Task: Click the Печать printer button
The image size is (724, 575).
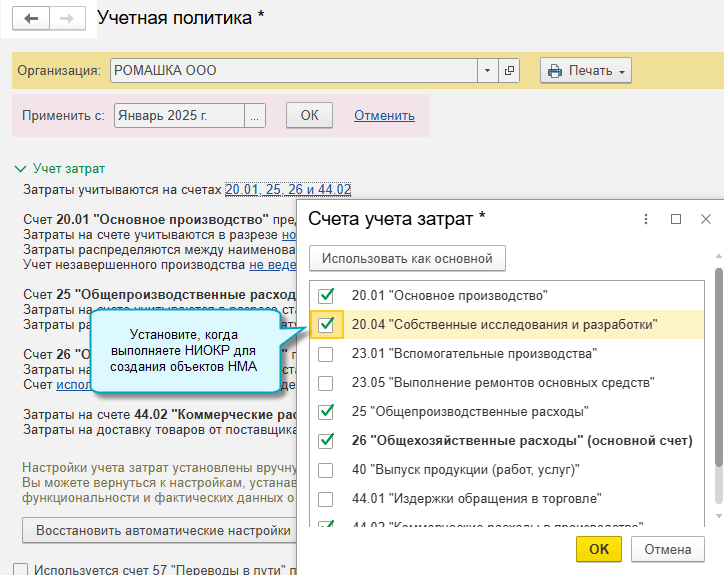Action: [x=586, y=71]
